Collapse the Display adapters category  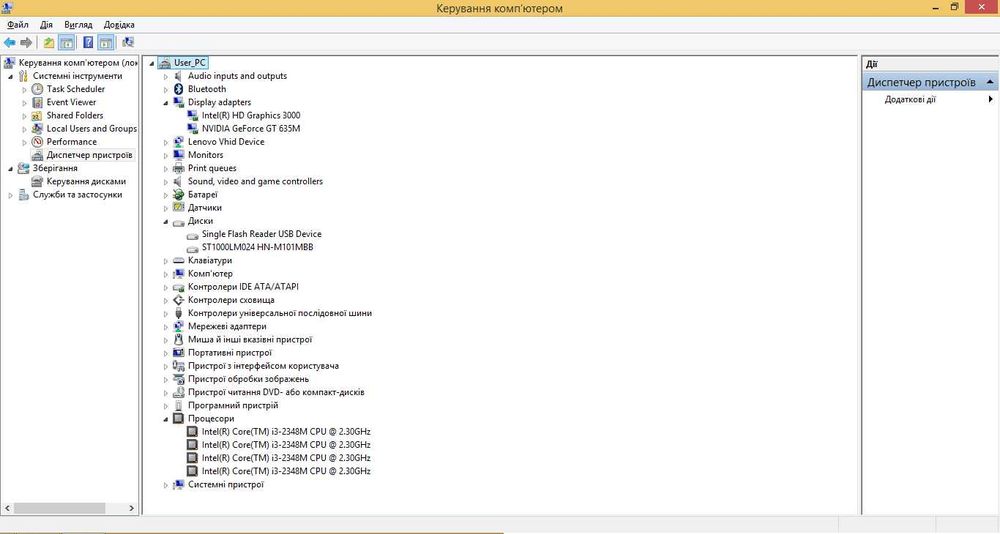click(166, 103)
